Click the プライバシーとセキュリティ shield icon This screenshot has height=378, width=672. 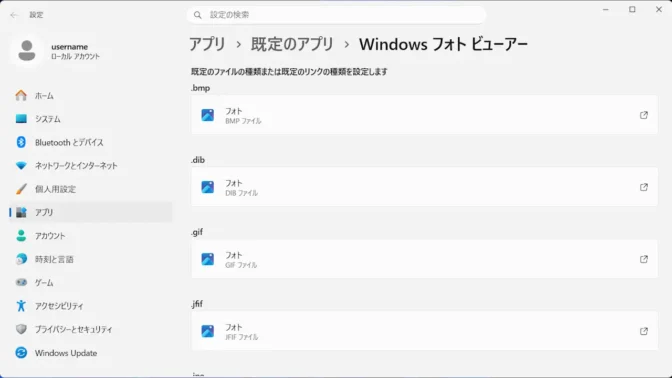tap(21, 329)
